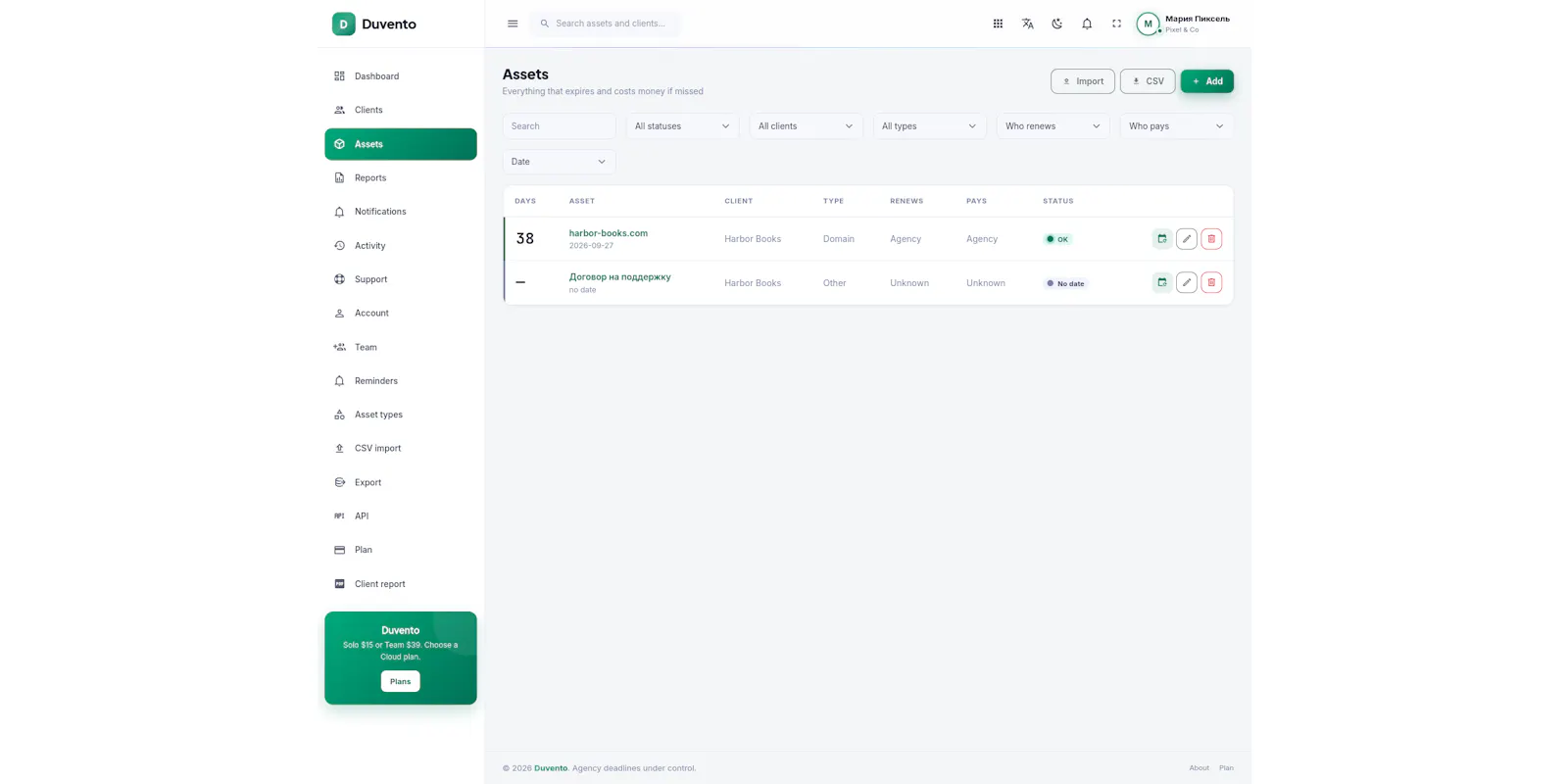The image size is (1568, 784).
Task: Expand the All statuses dropdown
Action: pyautogui.click(x=682, y=126)
